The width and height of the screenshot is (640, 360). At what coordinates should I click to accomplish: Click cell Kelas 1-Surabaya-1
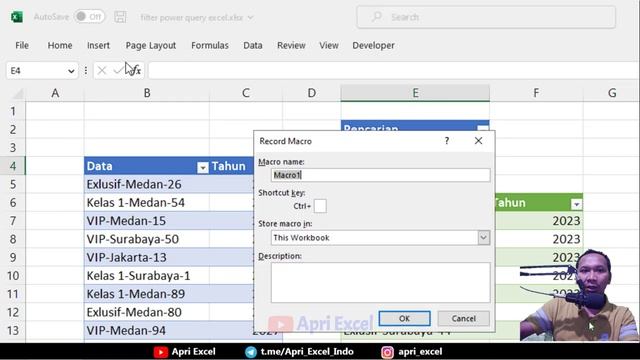coord(147,276)
